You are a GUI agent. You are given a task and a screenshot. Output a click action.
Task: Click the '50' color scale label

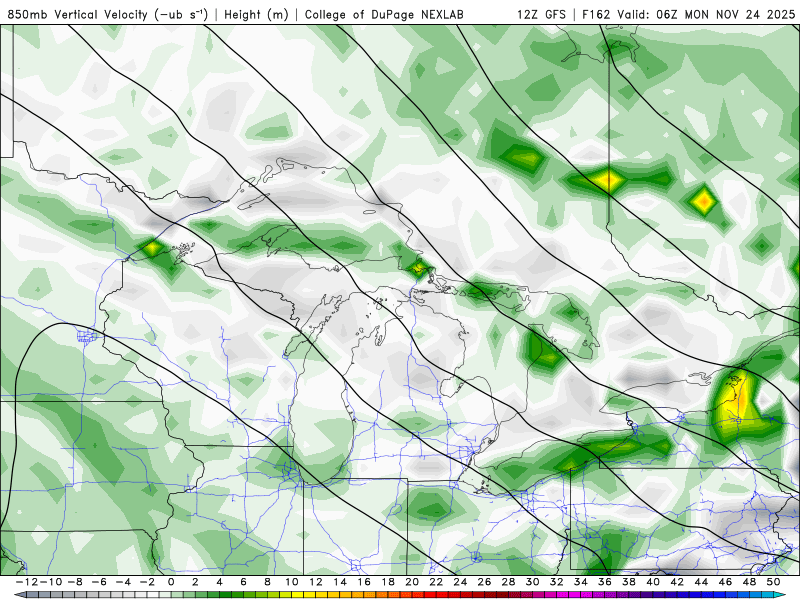[774, 582]
